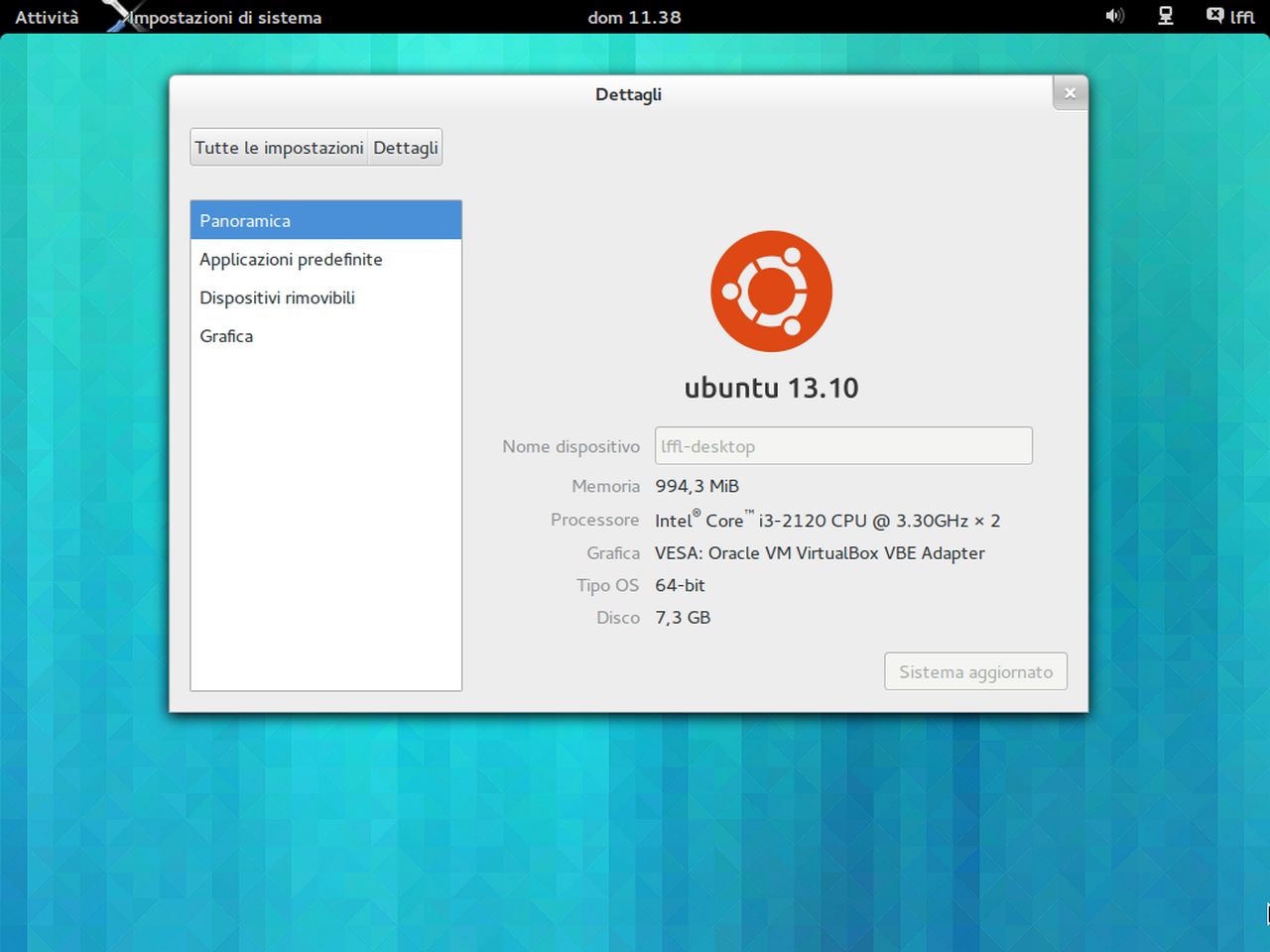Open the clock showing dom 11.38
The width and height of the screenshot is (1270, 952).
634,17
